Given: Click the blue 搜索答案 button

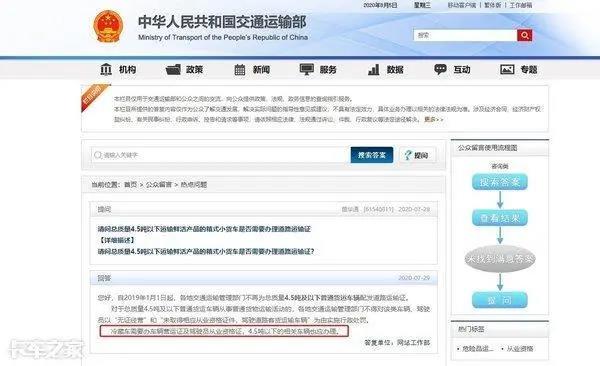Looking at the screenshot, I should click(372, 155).
